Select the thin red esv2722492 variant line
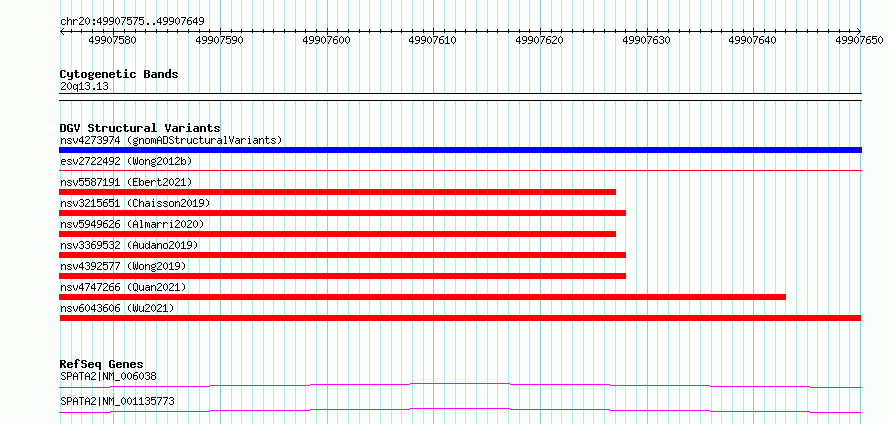 460,170
